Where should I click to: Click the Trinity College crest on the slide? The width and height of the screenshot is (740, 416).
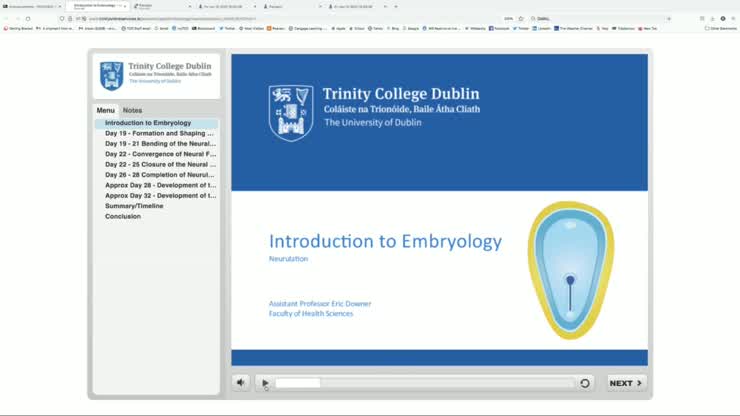point(291,113)
